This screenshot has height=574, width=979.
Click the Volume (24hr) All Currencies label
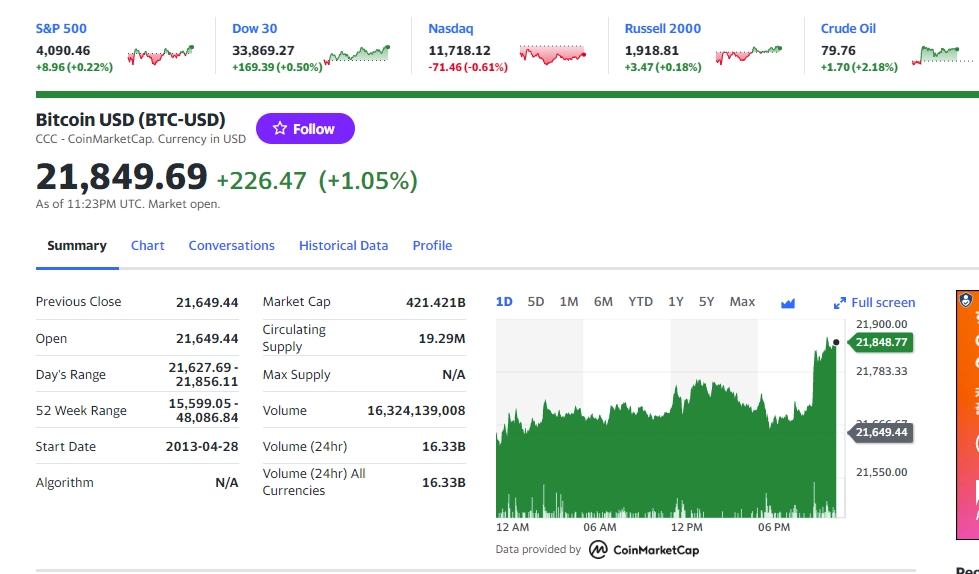point(314,482)
